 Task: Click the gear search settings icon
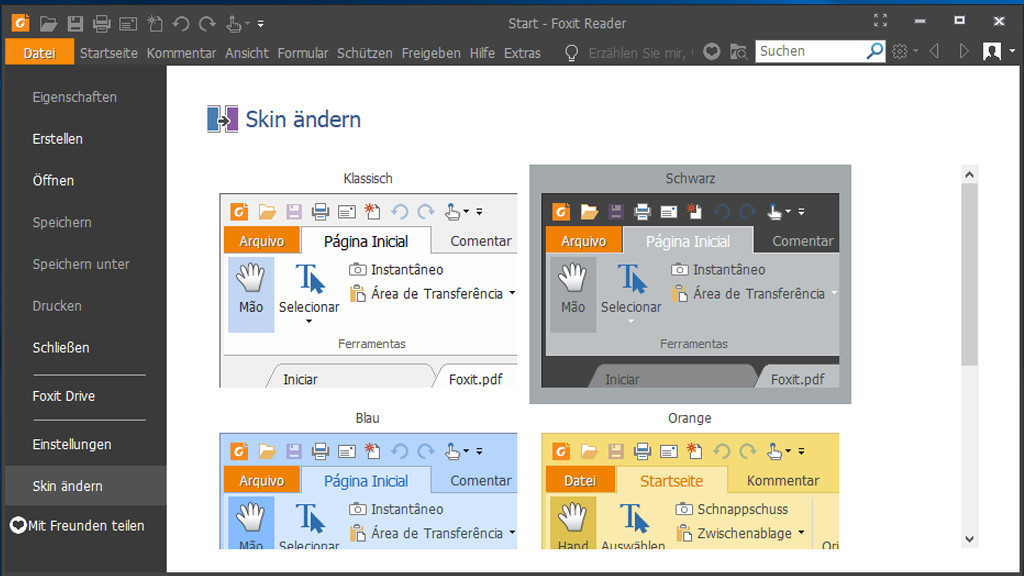[x=900, y=51]
